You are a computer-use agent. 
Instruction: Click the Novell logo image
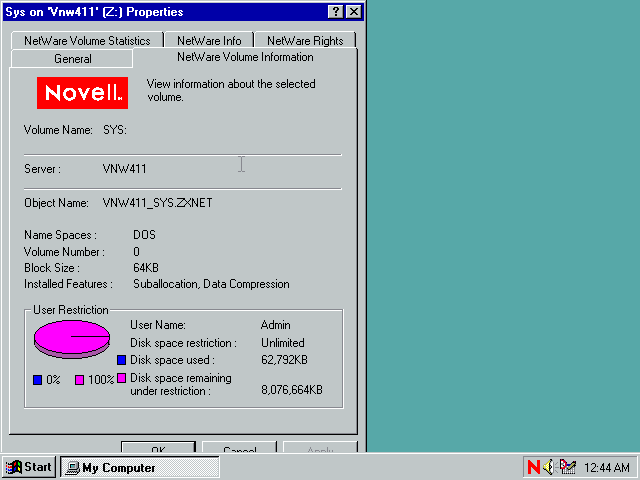tap(82, 93)
